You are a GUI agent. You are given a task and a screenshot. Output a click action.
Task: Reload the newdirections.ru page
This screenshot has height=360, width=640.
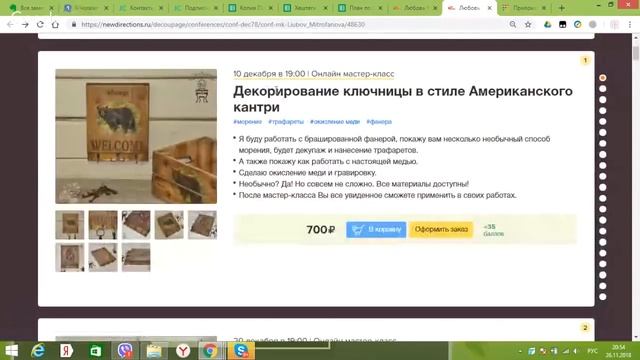coord(40,24)
